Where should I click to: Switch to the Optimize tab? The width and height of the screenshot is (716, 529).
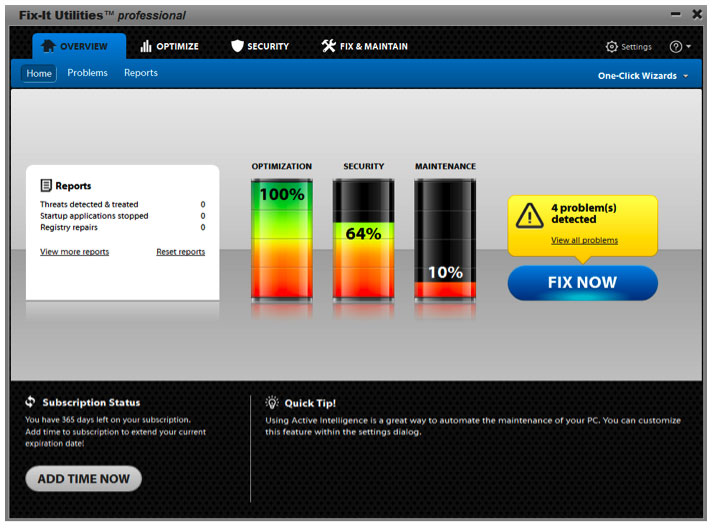pos(169,46)
